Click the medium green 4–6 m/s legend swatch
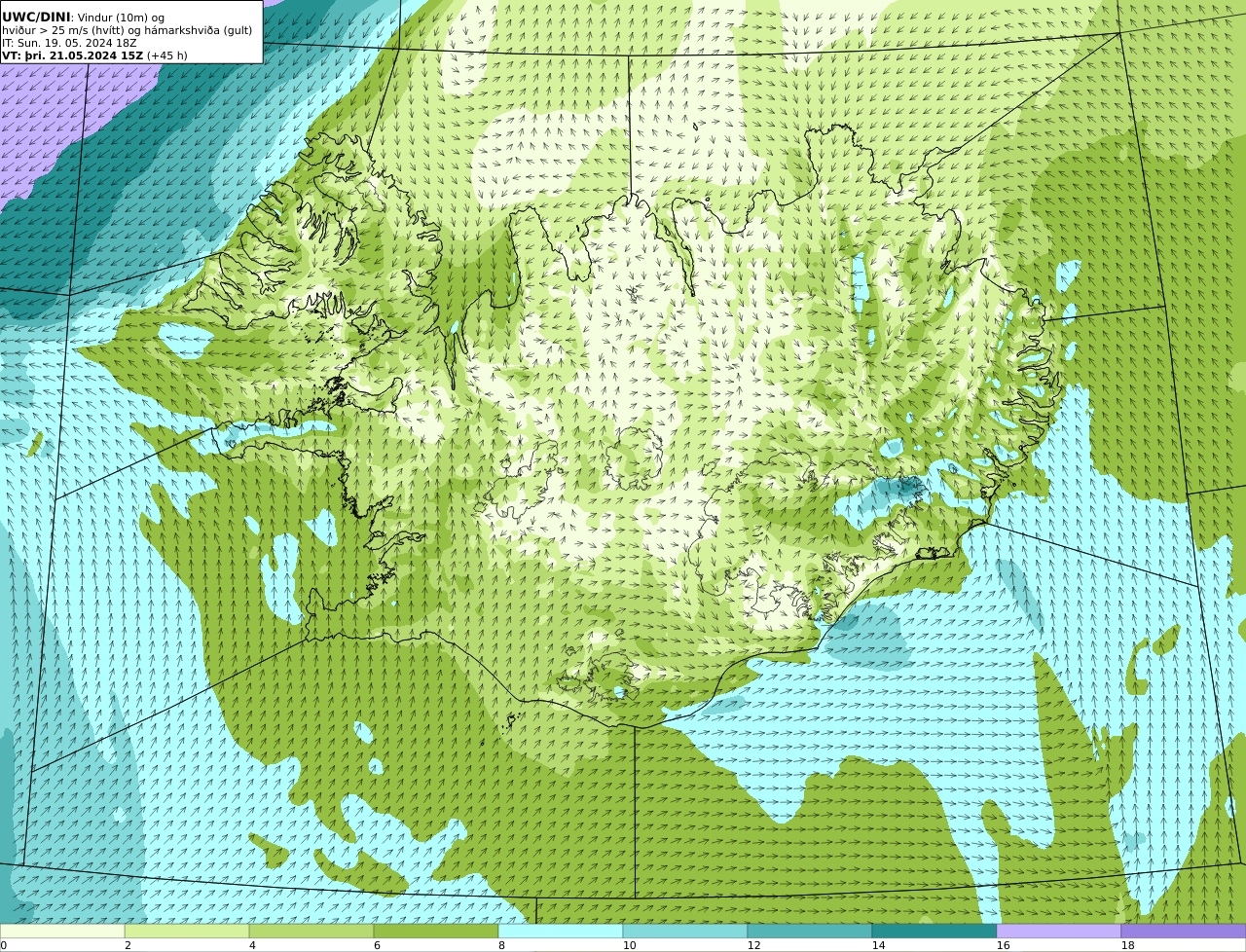The image size is (1246, 952). click(x=311, y=931)
